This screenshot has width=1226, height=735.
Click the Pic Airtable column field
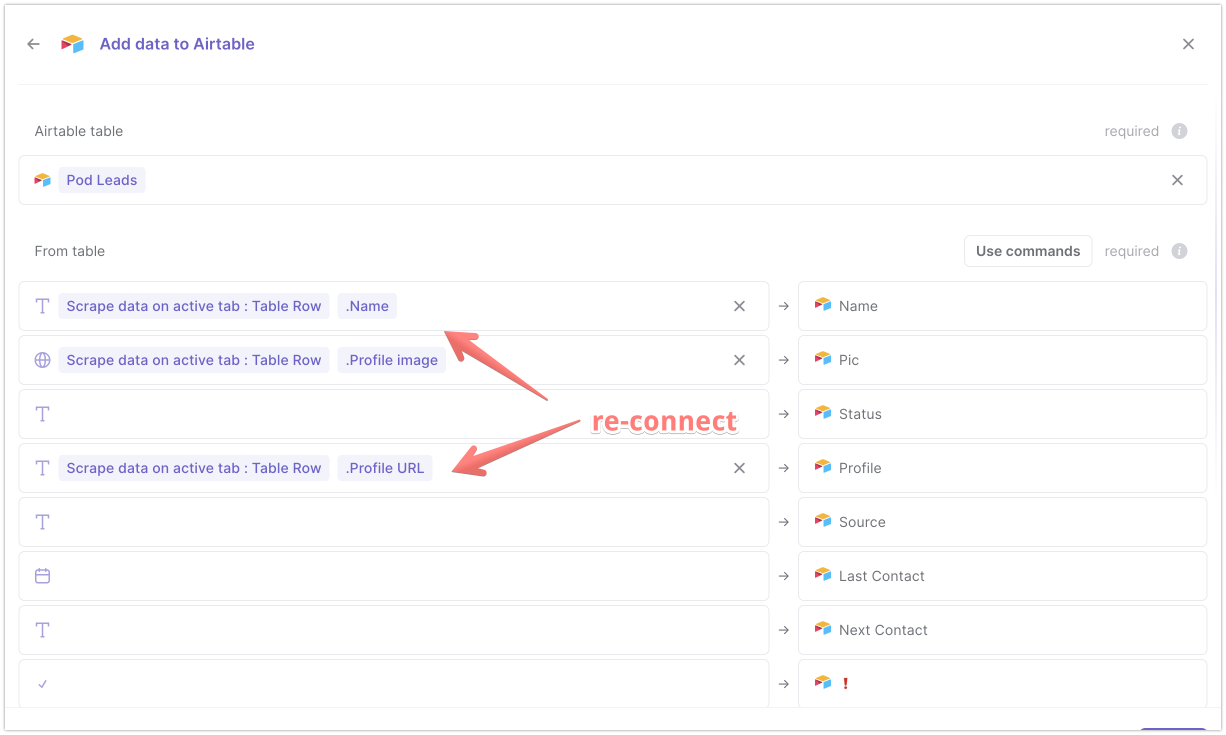point(1002,360)
